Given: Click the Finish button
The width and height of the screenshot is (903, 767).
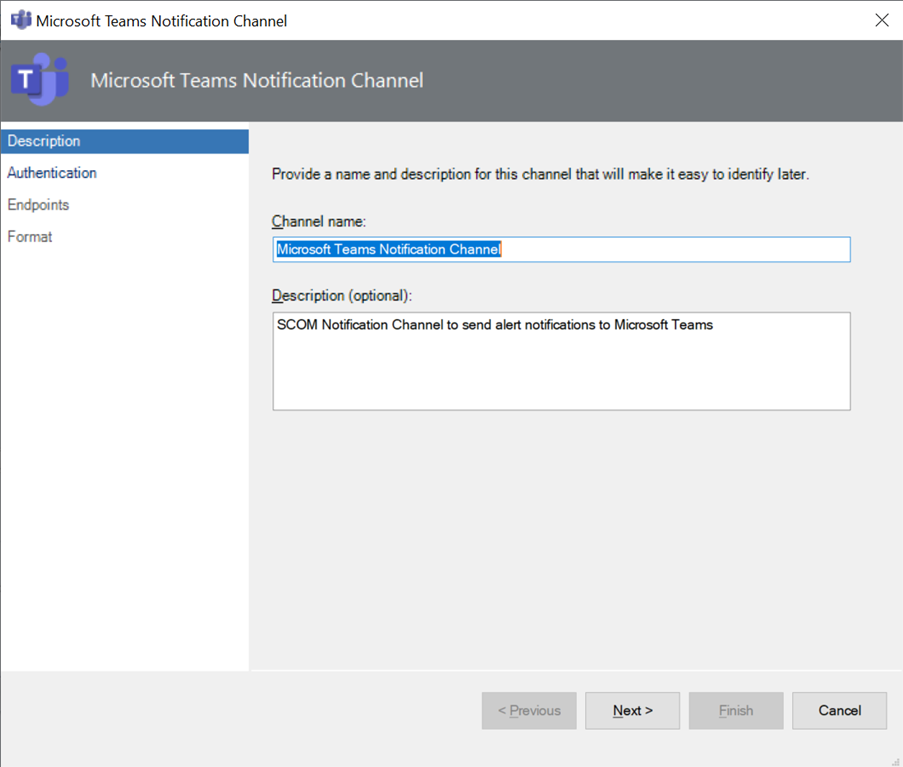Looking at the screenshot, I should click(736, 711).
